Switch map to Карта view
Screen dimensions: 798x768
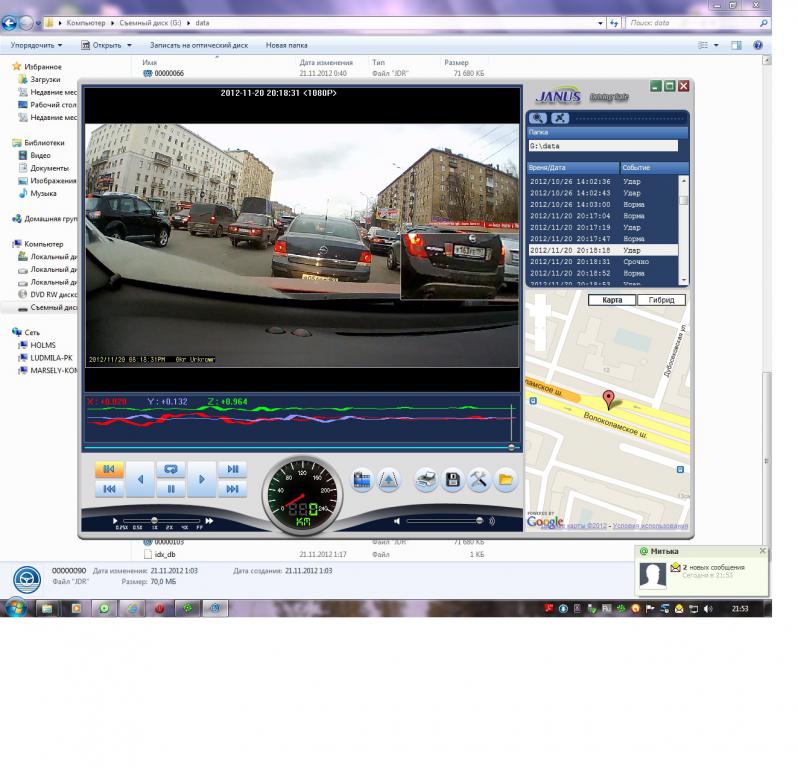pos(612,300)
